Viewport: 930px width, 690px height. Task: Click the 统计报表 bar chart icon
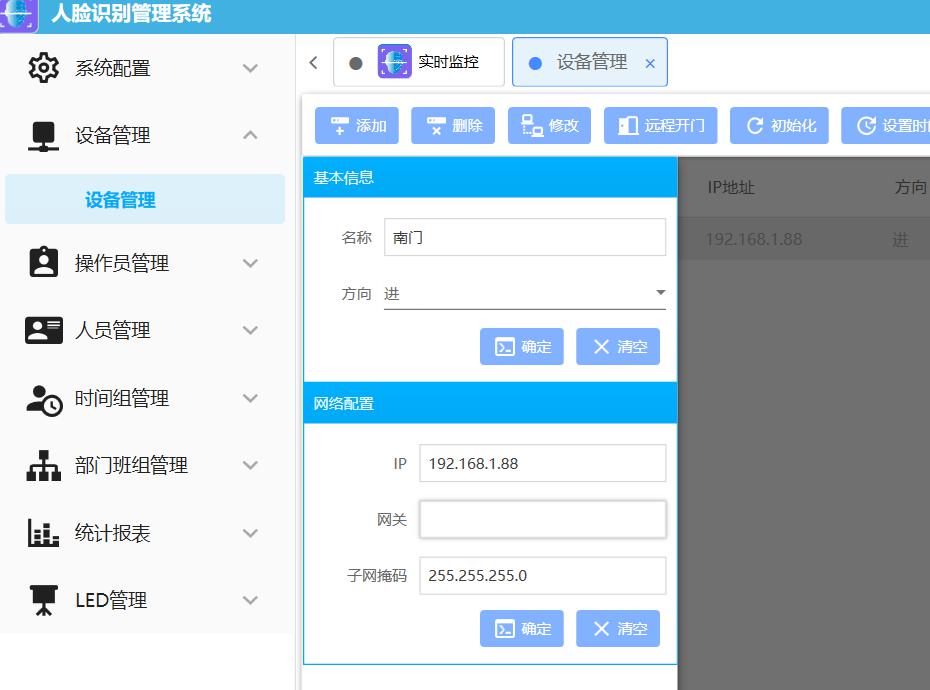pyautogui.click(x=43, y=533)
